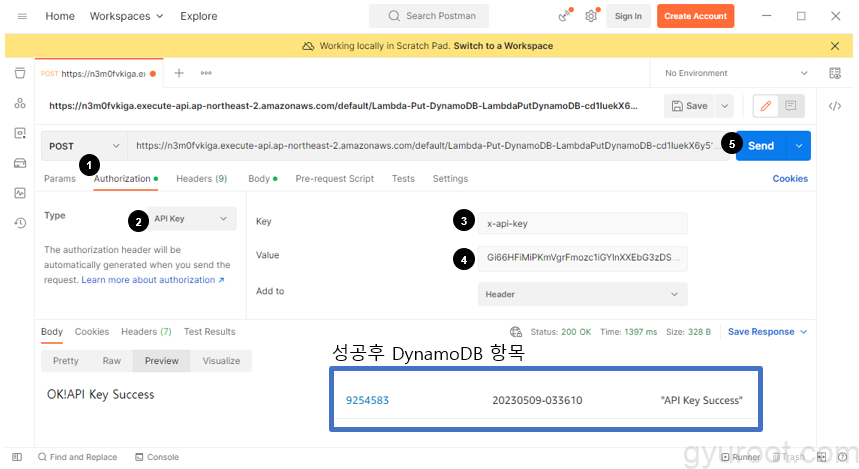859x469 pixels.
Task: Open the code snippet panel icon
Action: (x=835, y=105)
